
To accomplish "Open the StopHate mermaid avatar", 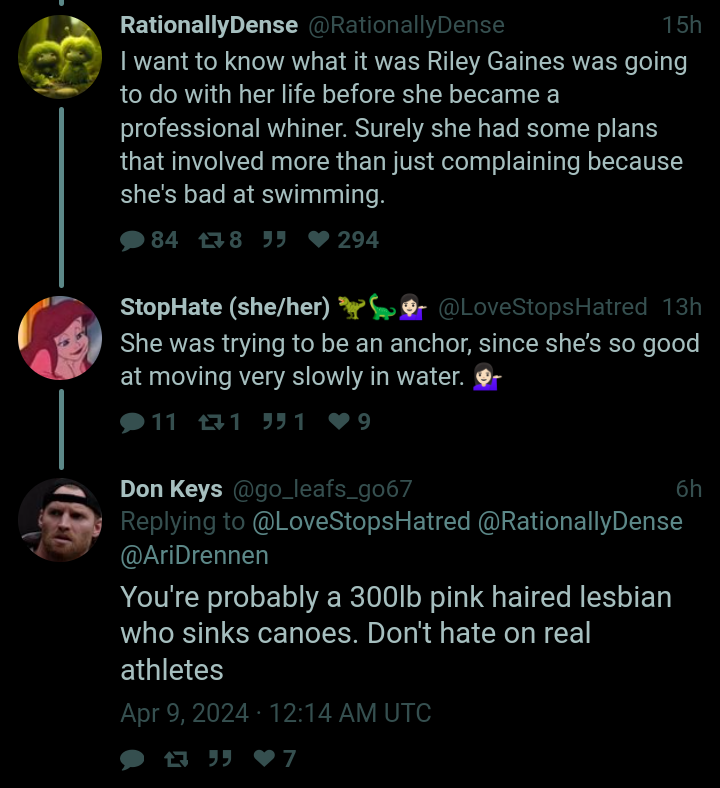I will (x=60, y=338).
